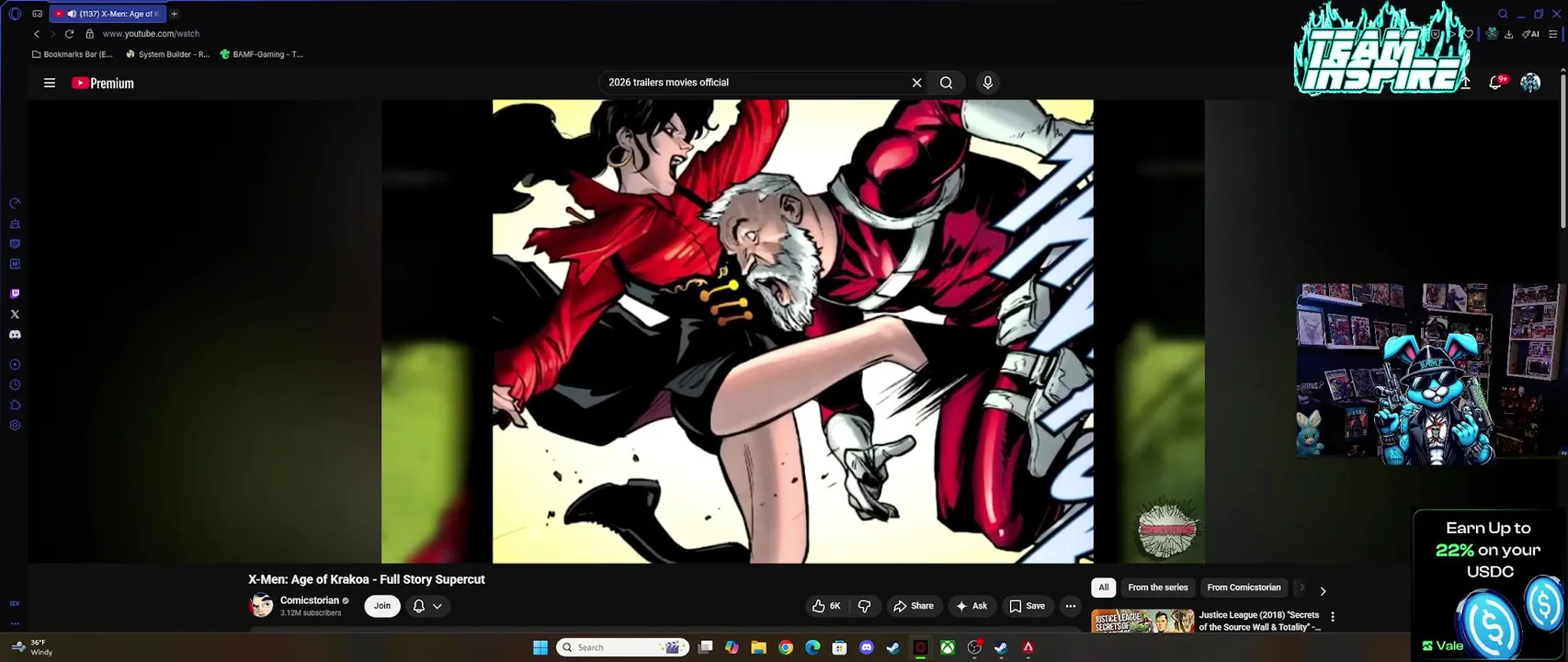Open Opera downloads icon
The width and height of the screenshot is (1568, 662).
pyautogui.click(x=1508, y=34)
